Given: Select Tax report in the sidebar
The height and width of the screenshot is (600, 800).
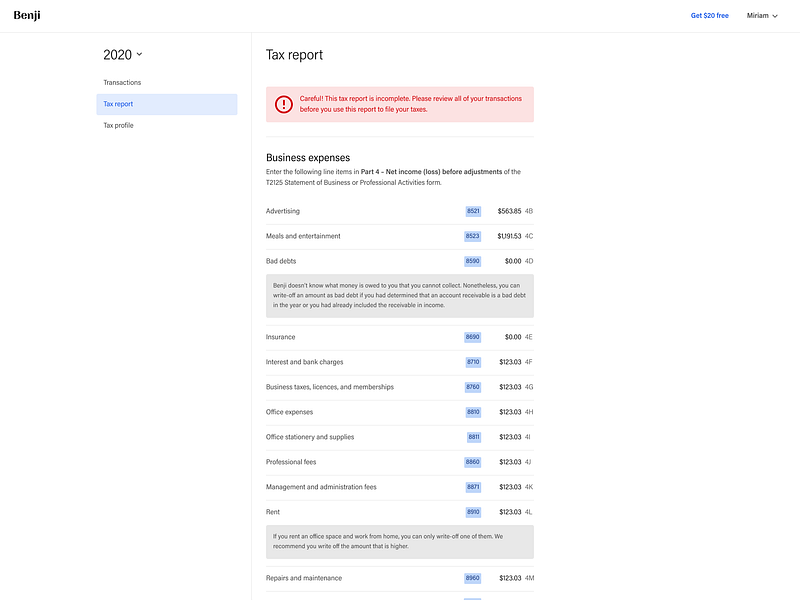Looking at the screenshot, I should tap(167, 104).
